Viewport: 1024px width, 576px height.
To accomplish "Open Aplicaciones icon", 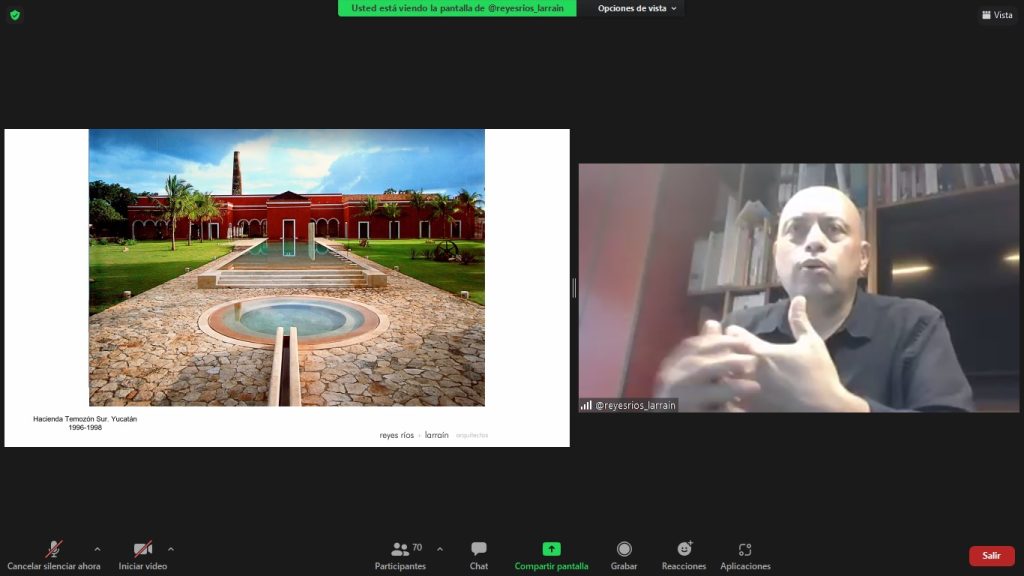I will tap(745, 549).
